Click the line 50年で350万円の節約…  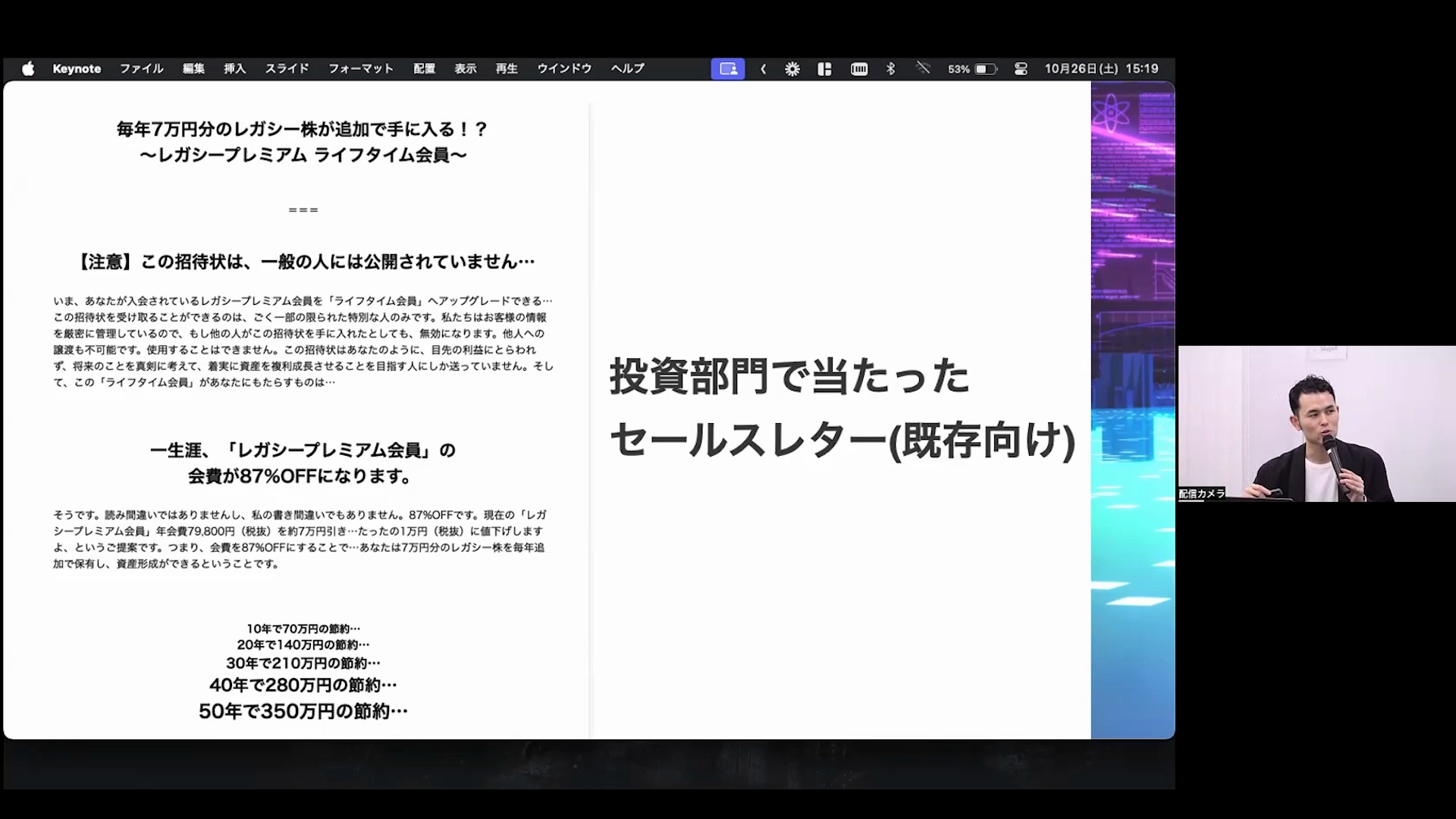pyautogui.click(x=303, y=711)
